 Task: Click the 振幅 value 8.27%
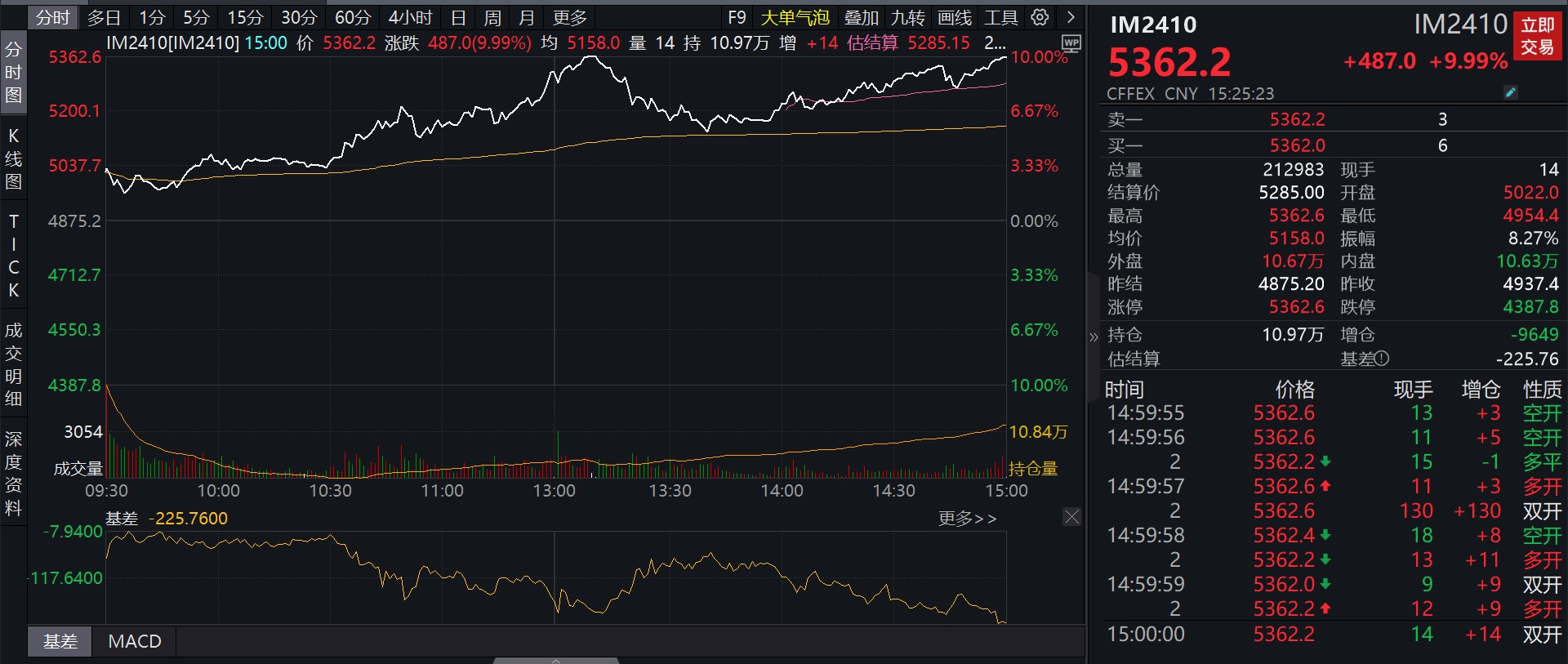(x=1534, y=238)
